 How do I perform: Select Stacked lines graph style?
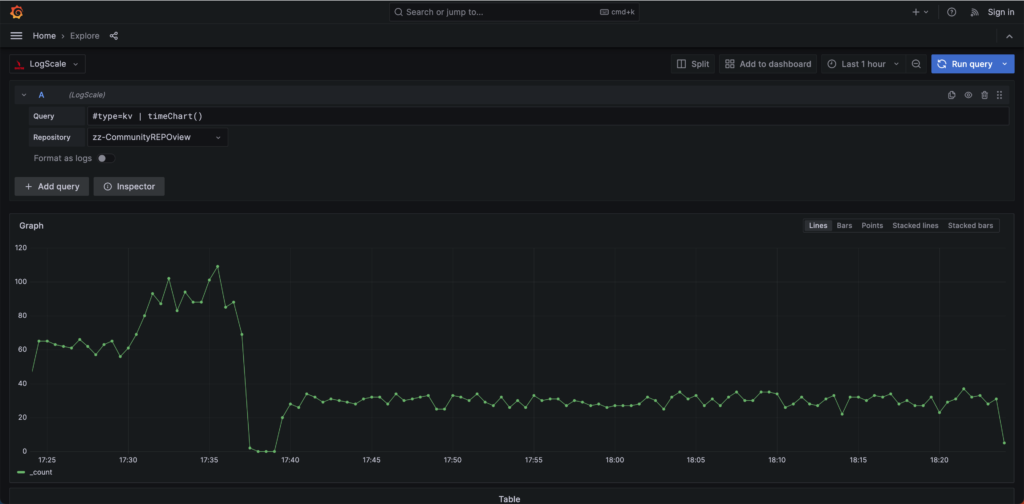pyautogui.click(x=916, y=225)
